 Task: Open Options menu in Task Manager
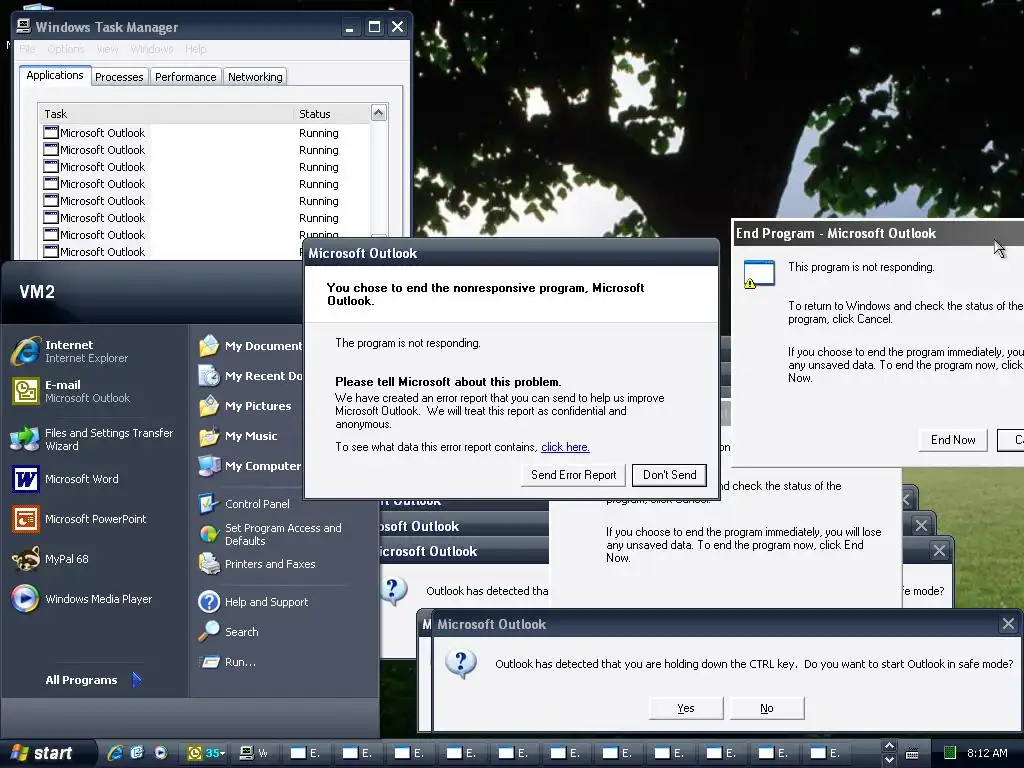65,49
